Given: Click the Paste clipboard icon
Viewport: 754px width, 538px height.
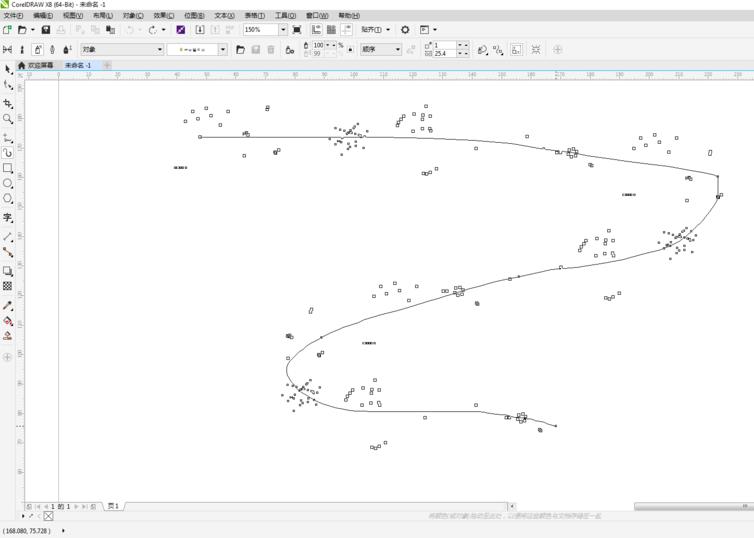Looking at the screenshot, I should click(111, 30).
